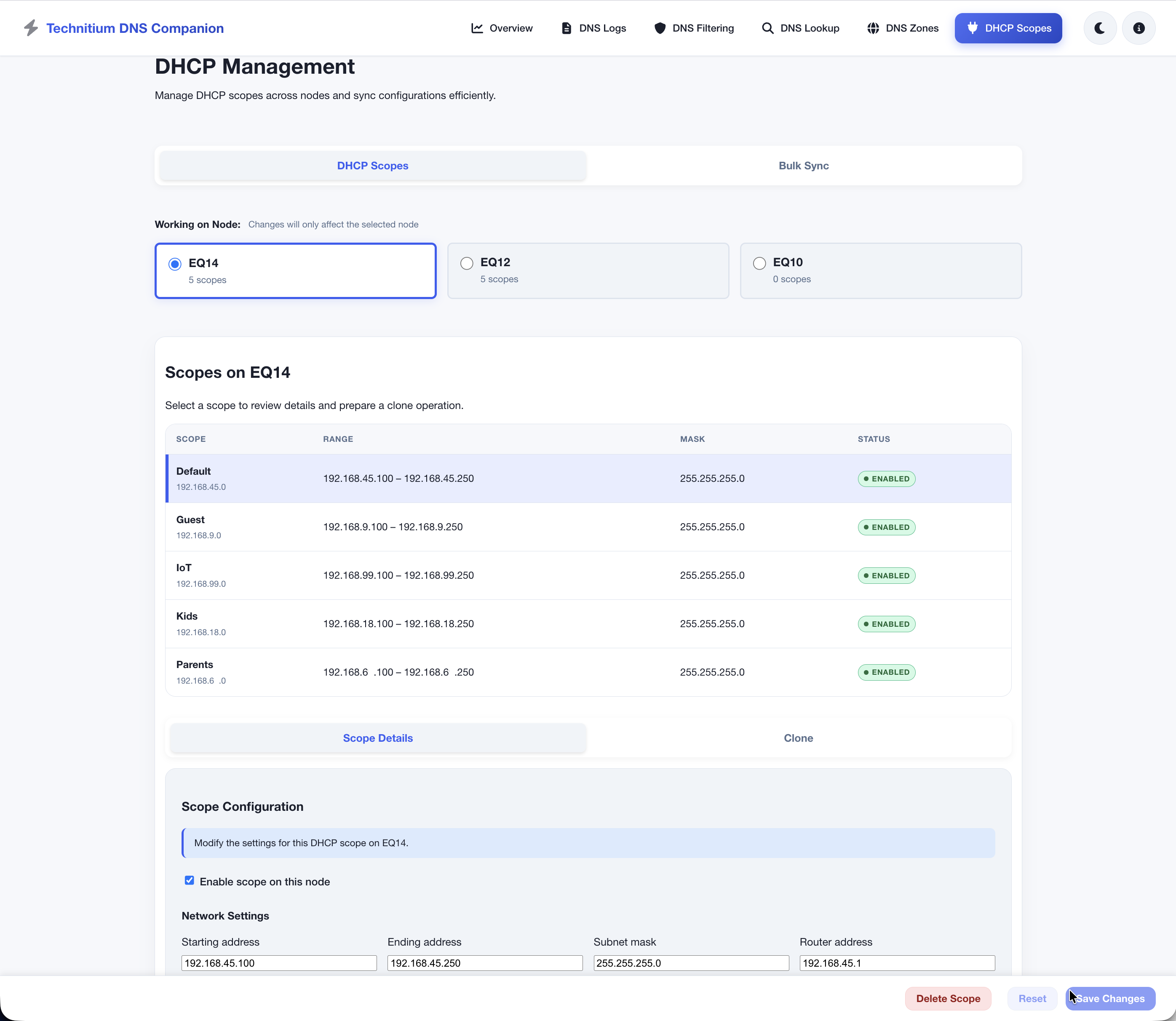Image resolution: width=1176 pixels, height=1021 pixels.
Task: Switch to the Scope Details tab
Action: pyautogui.click(x=378, y=738)
